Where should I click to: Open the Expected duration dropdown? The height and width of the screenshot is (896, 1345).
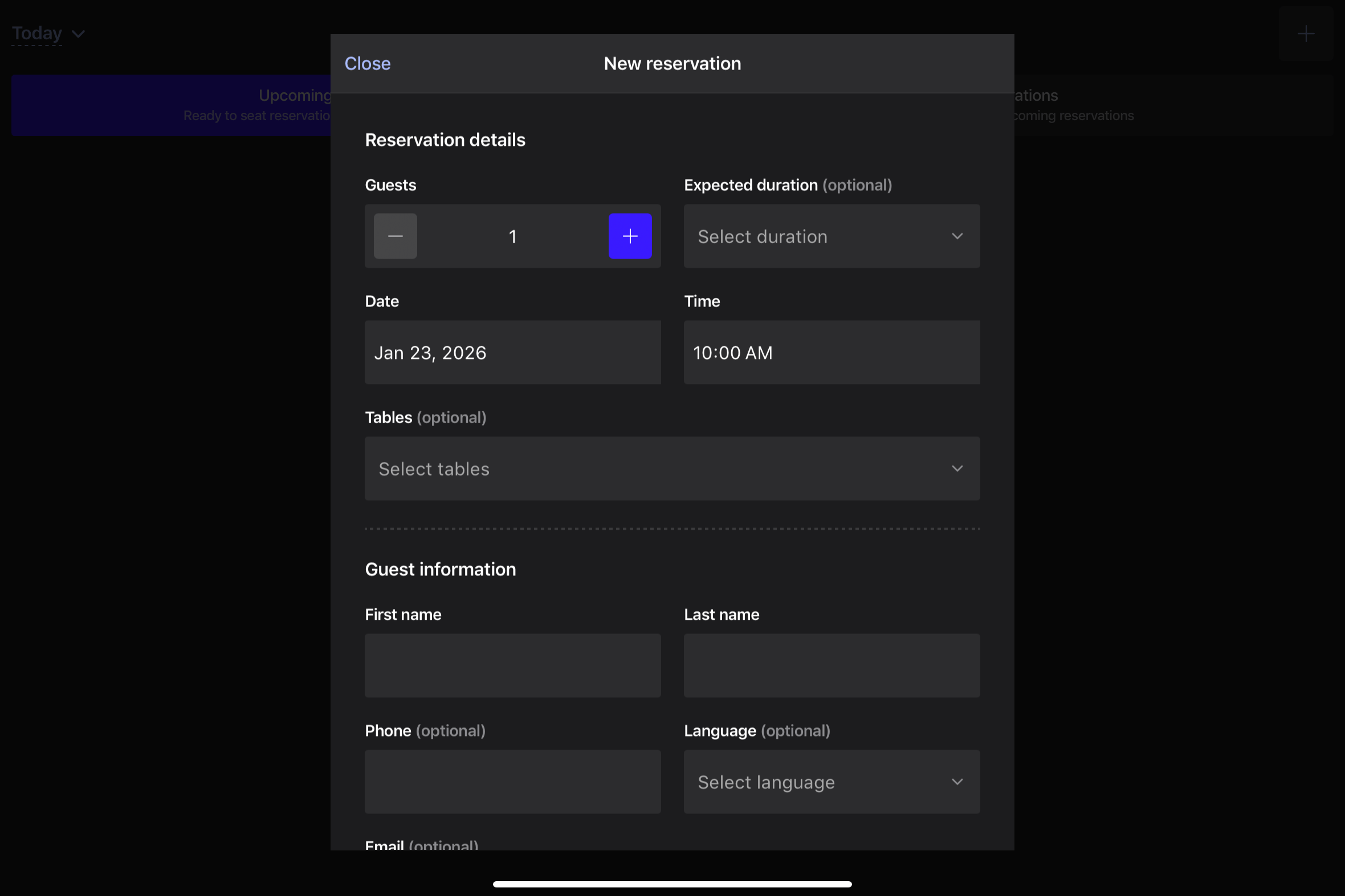pyautogui.click(x=830, y=235)
